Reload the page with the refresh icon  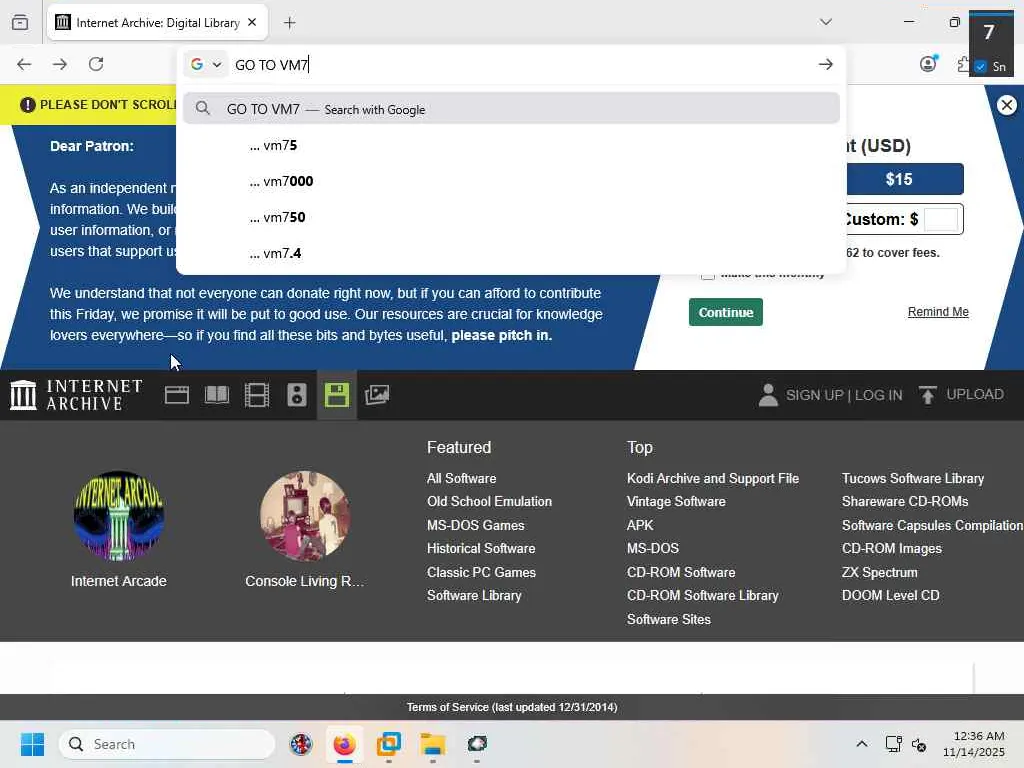pyautogui.click(x=96, y=64)
